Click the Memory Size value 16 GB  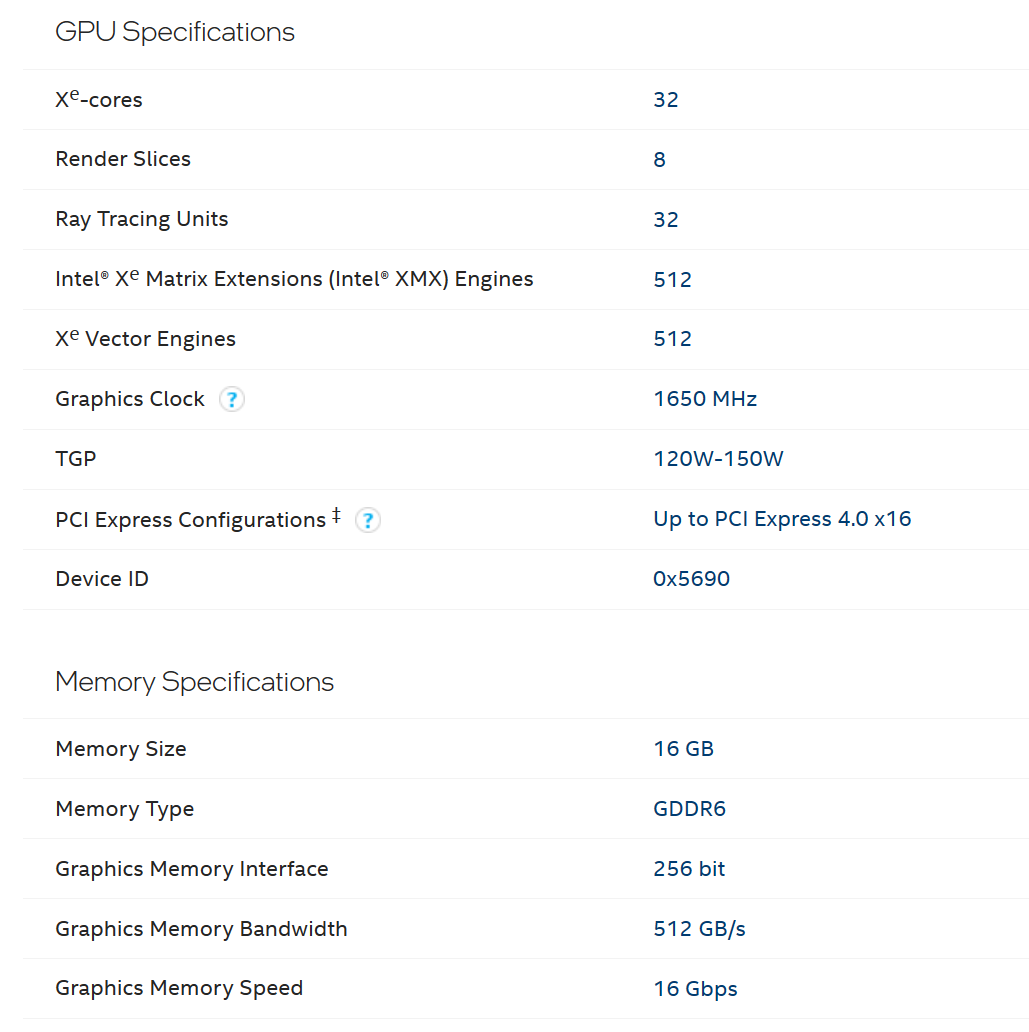(683, 749)
